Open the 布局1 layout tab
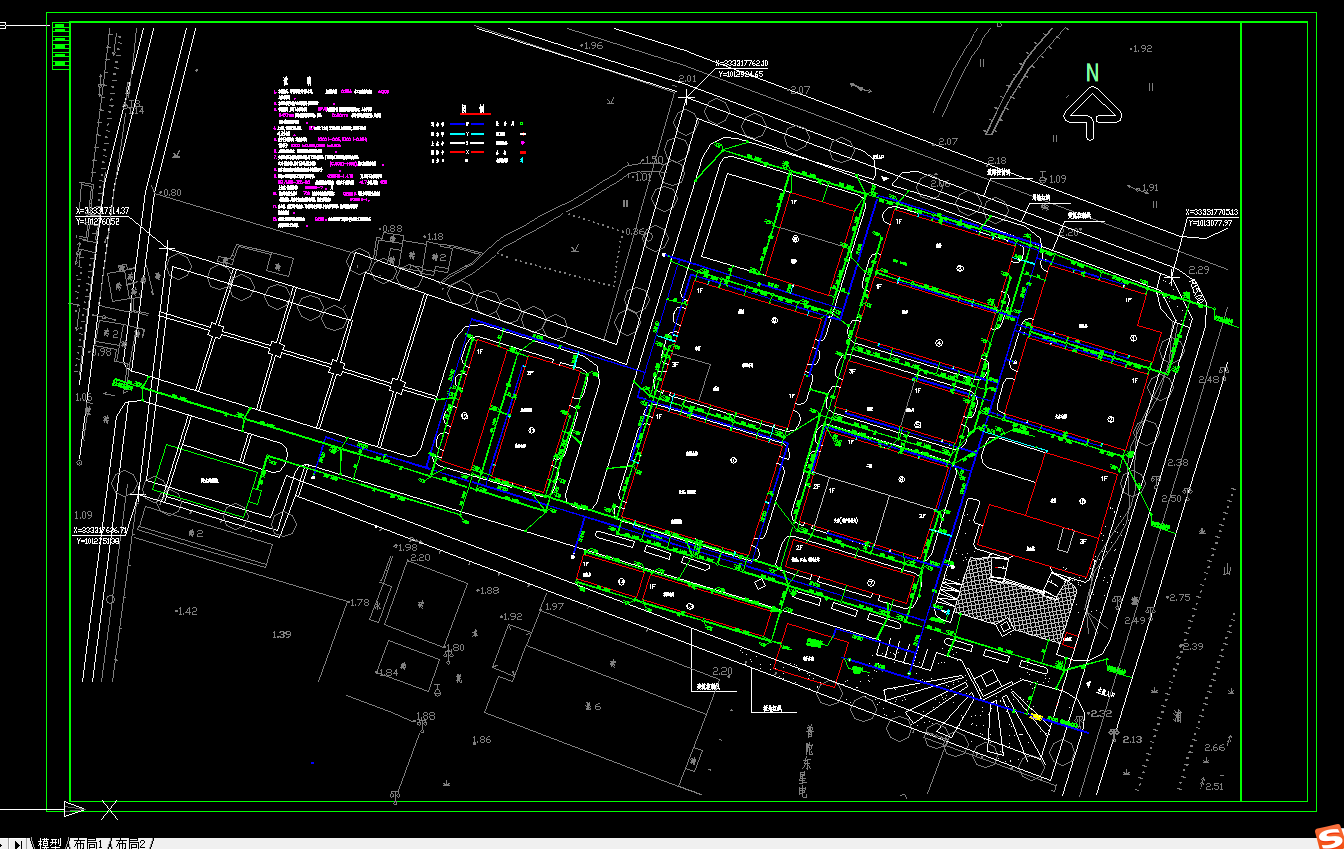The width and height of the screenshot is (1344, 849). tap(89, 843)
